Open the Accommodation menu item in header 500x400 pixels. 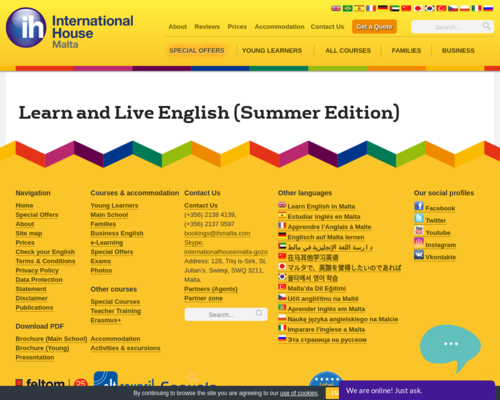[280, 27]
